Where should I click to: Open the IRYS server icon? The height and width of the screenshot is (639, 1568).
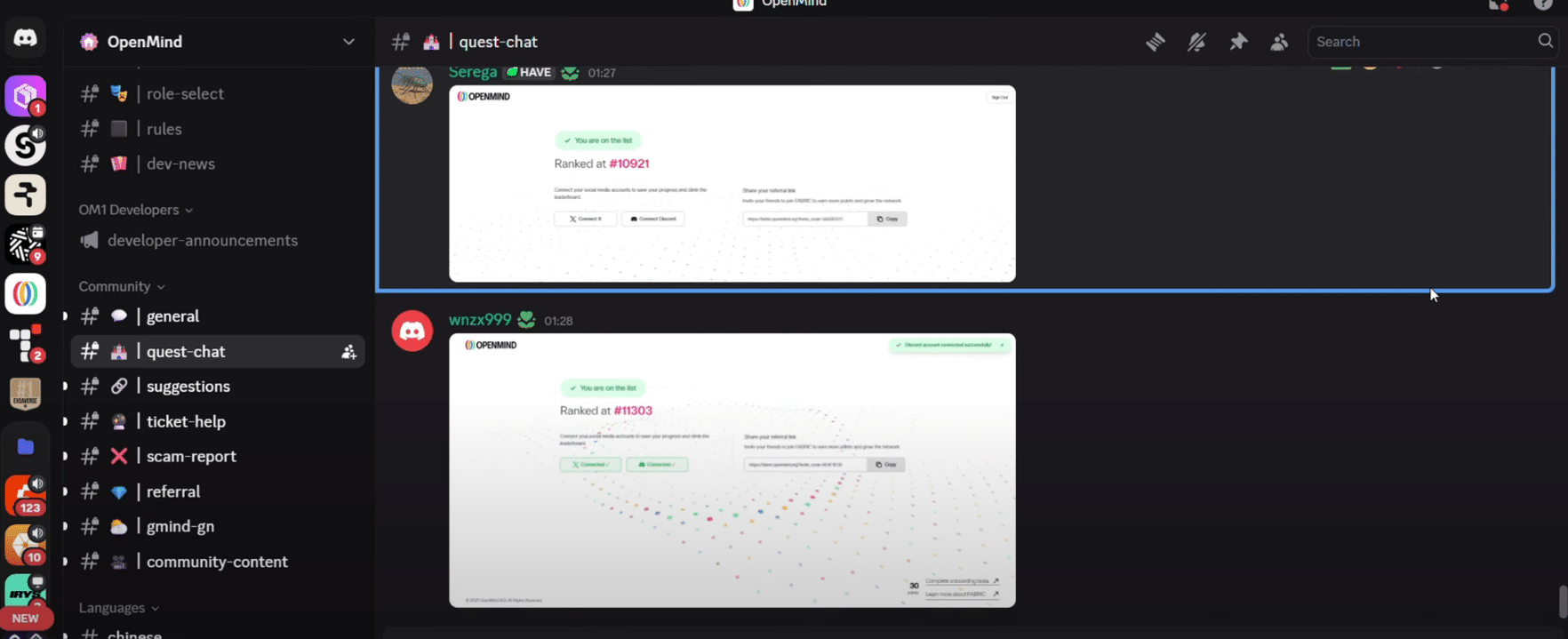pos(25,592)
